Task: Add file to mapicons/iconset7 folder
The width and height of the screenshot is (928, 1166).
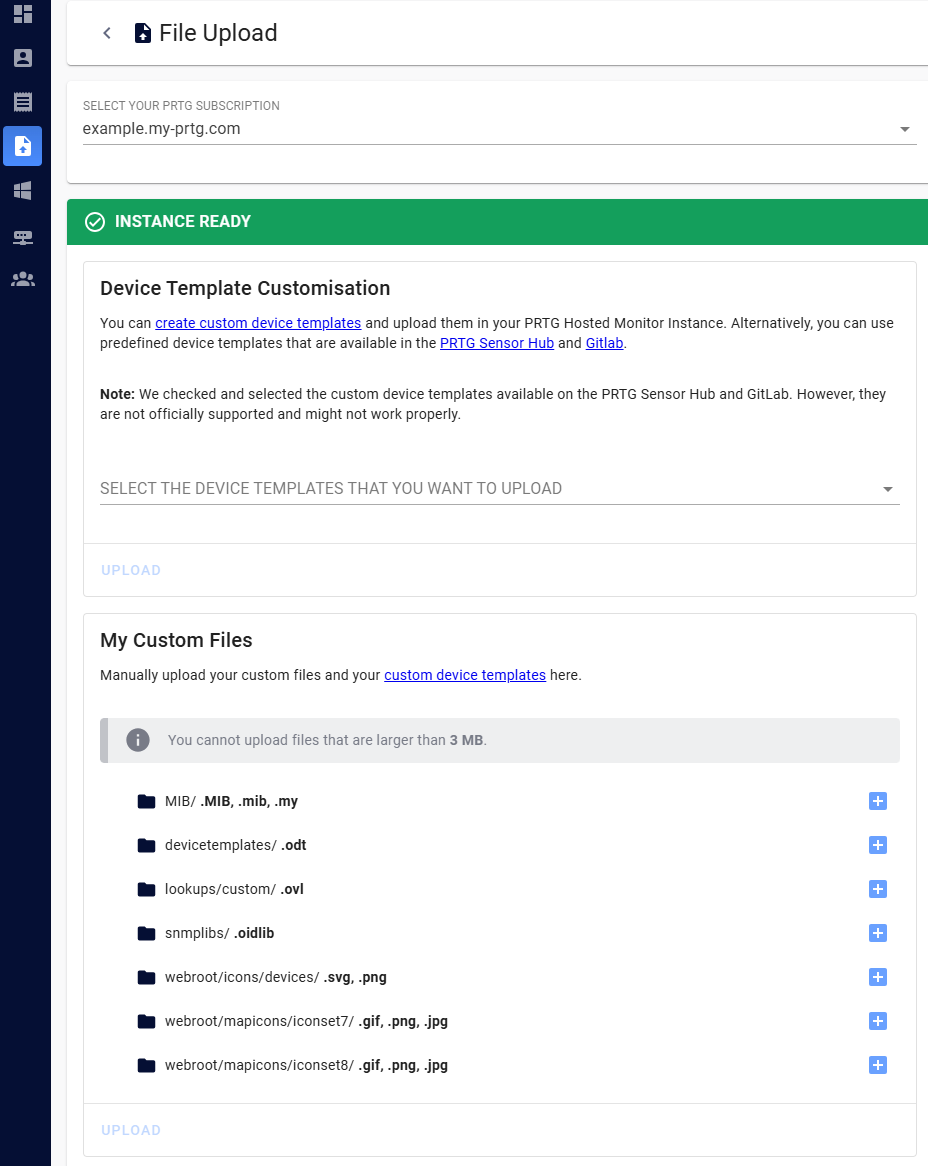Action: [x=877, y=1021]
